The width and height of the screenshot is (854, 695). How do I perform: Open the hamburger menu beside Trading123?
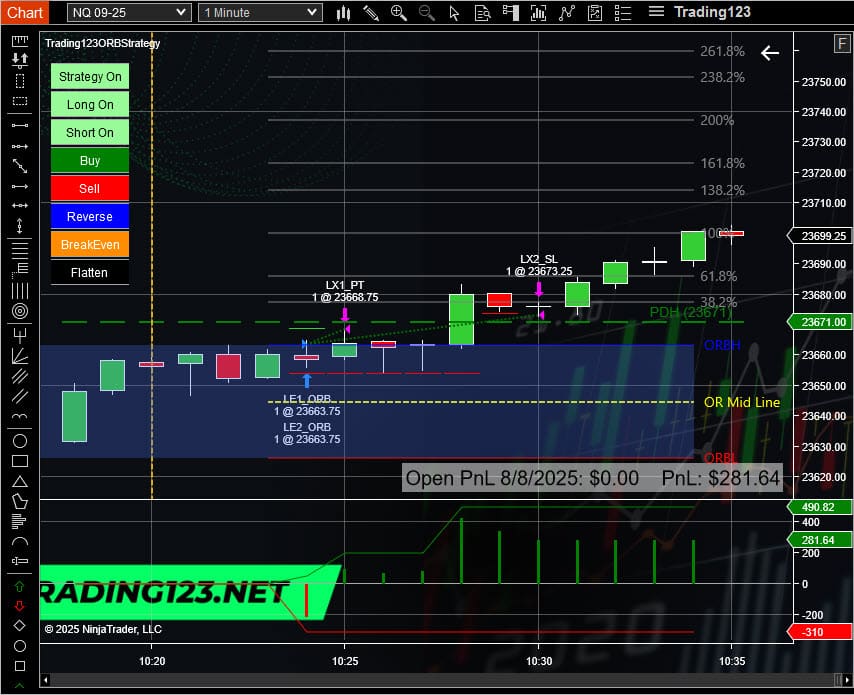pos(656,11)
